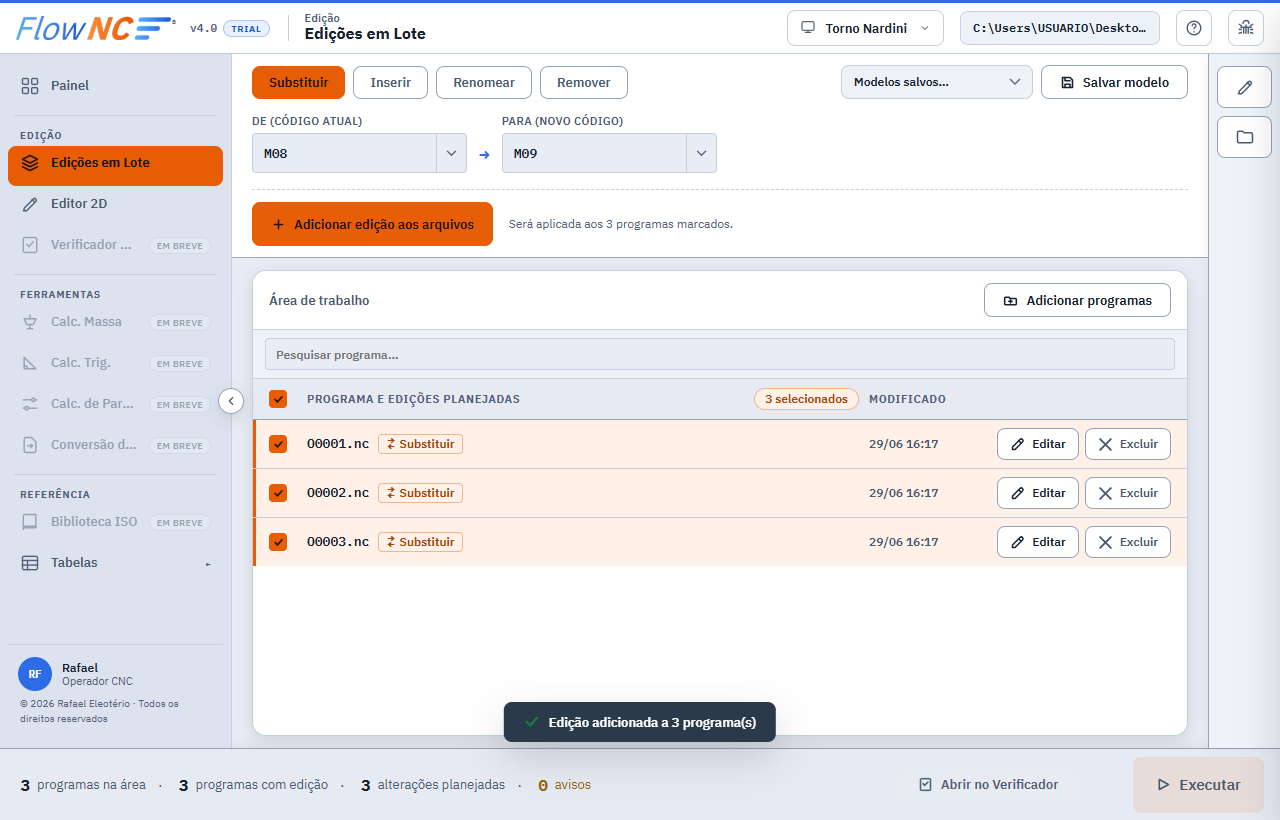The height and width of the screenshot is (820, 1280).
Task: Uncheck the 00001.nc checkbox
Action: coord(278,444)
